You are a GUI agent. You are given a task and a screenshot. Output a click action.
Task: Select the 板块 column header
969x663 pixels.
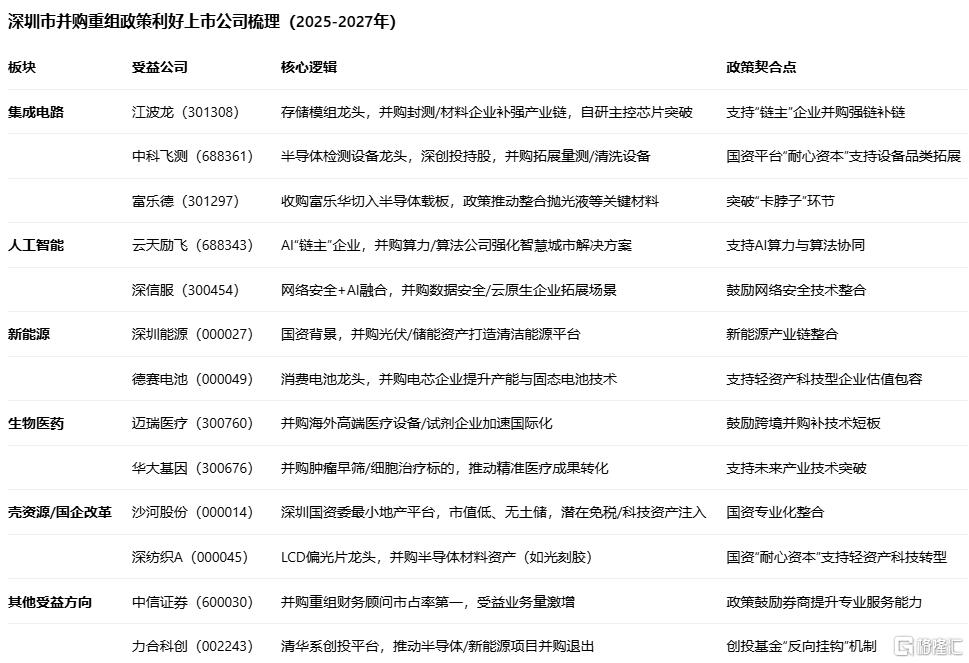coord(22,67)
